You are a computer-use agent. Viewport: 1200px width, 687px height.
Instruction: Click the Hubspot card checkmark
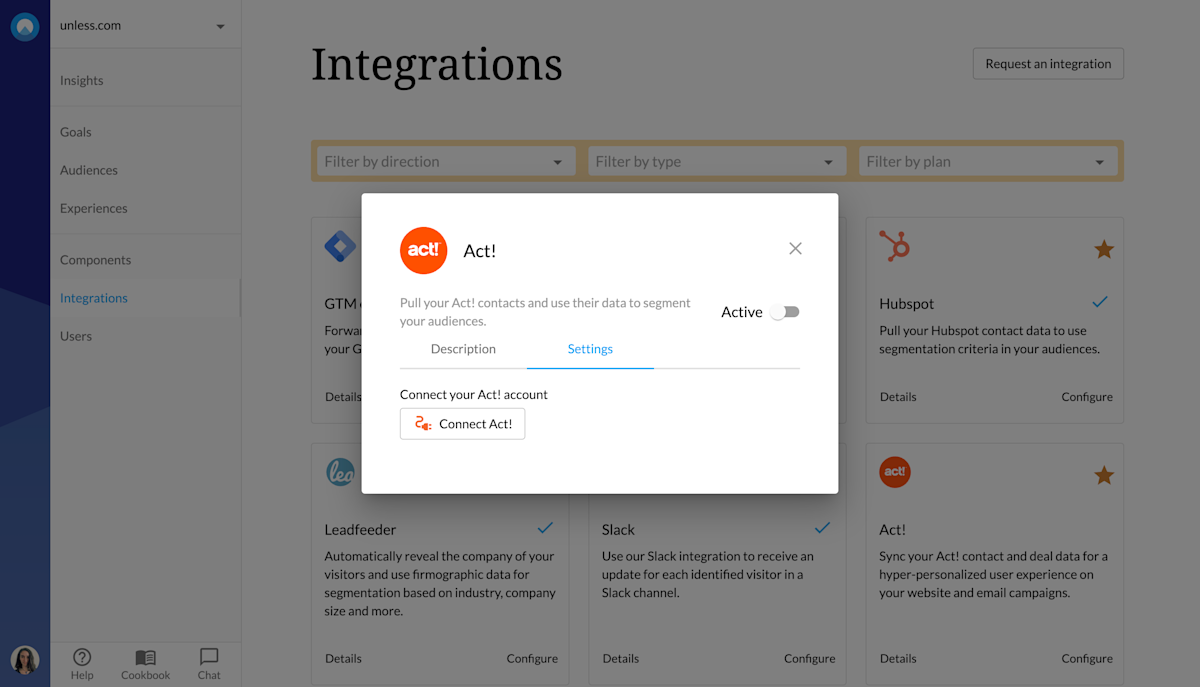coord(1100,301)
